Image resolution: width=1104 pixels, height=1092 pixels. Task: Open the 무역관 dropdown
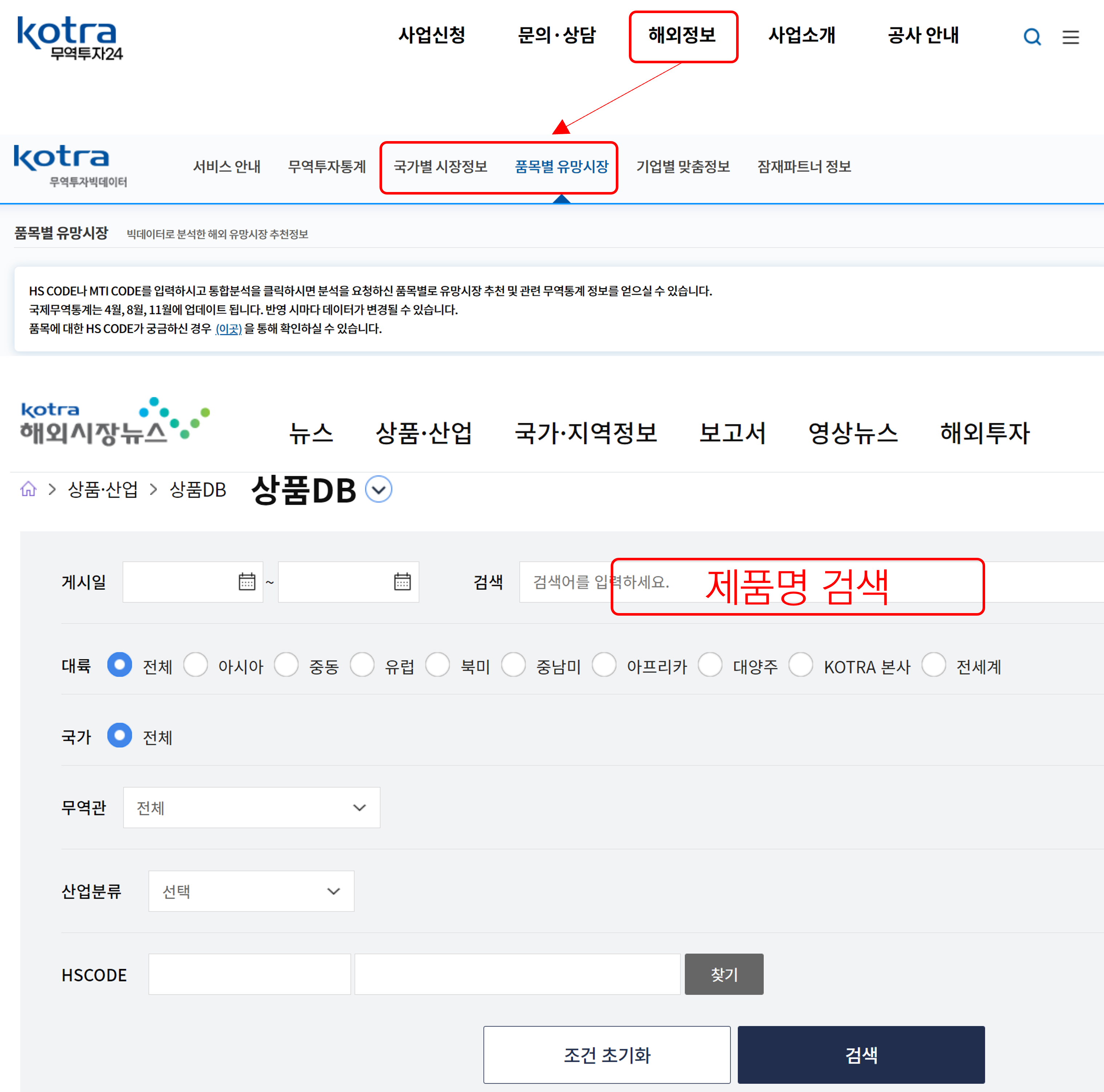[x=252, y=807]
